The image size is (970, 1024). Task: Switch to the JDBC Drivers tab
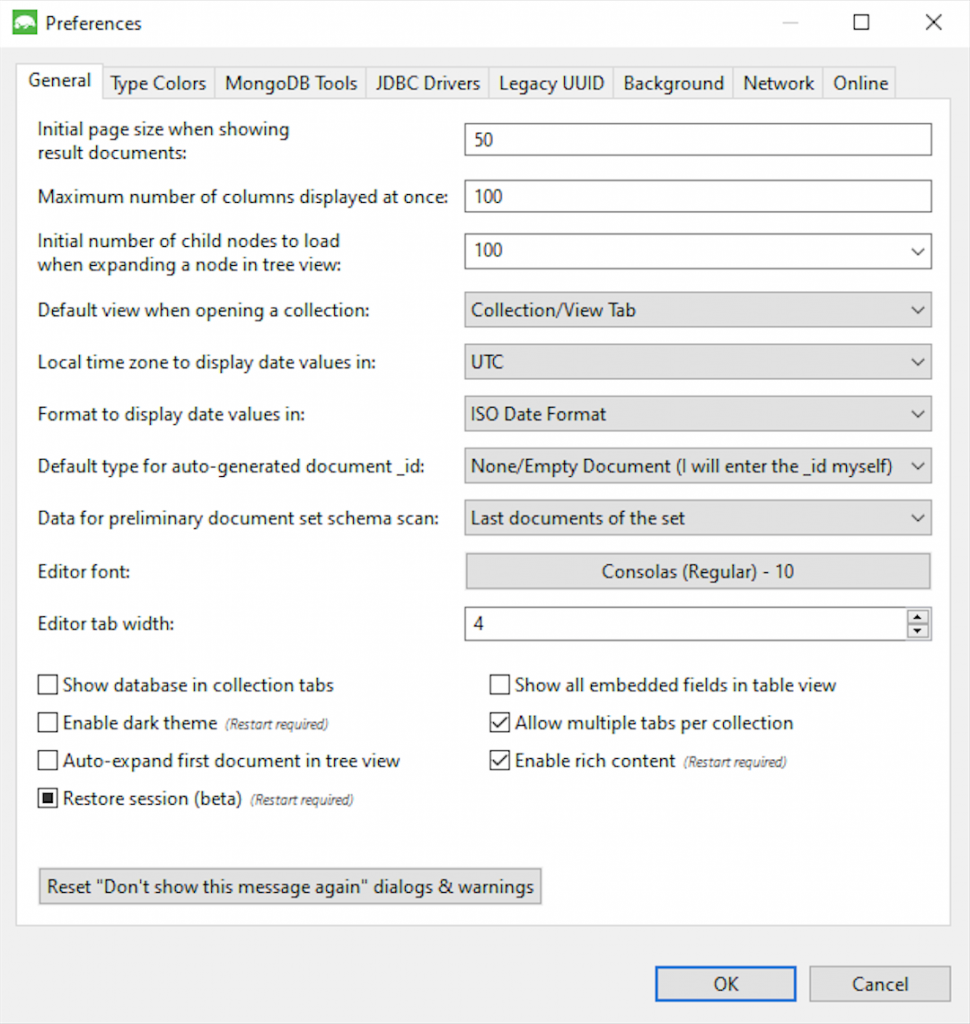coord(428,83)
